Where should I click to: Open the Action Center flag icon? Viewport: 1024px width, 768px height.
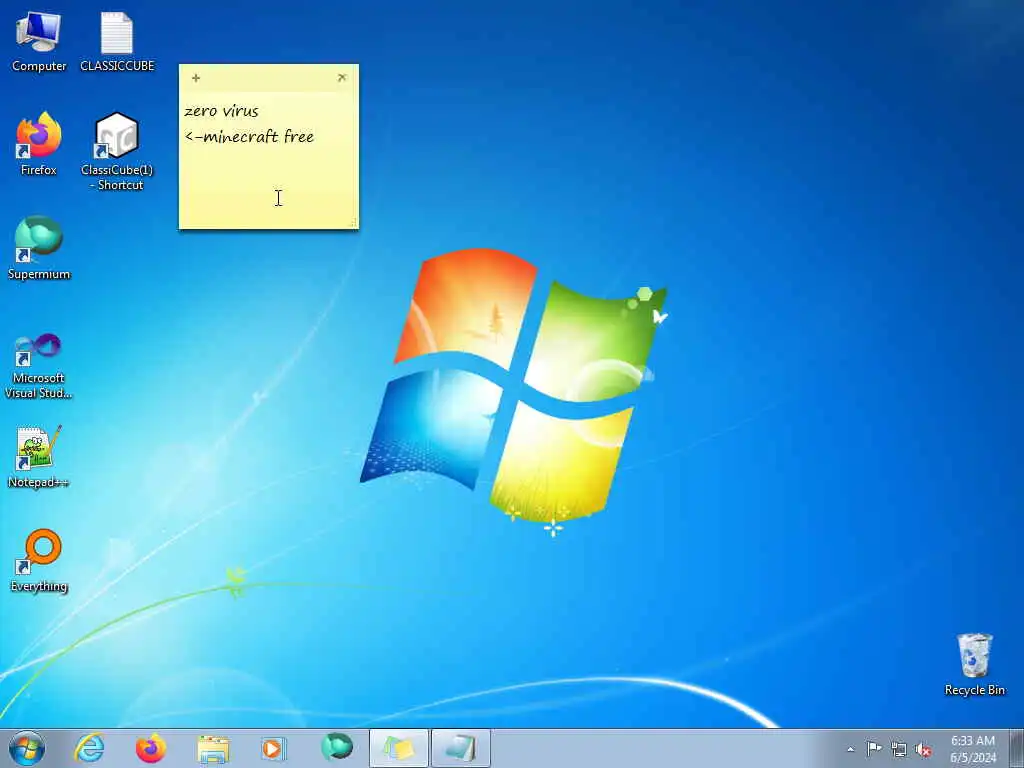click(x=874, y=748)
